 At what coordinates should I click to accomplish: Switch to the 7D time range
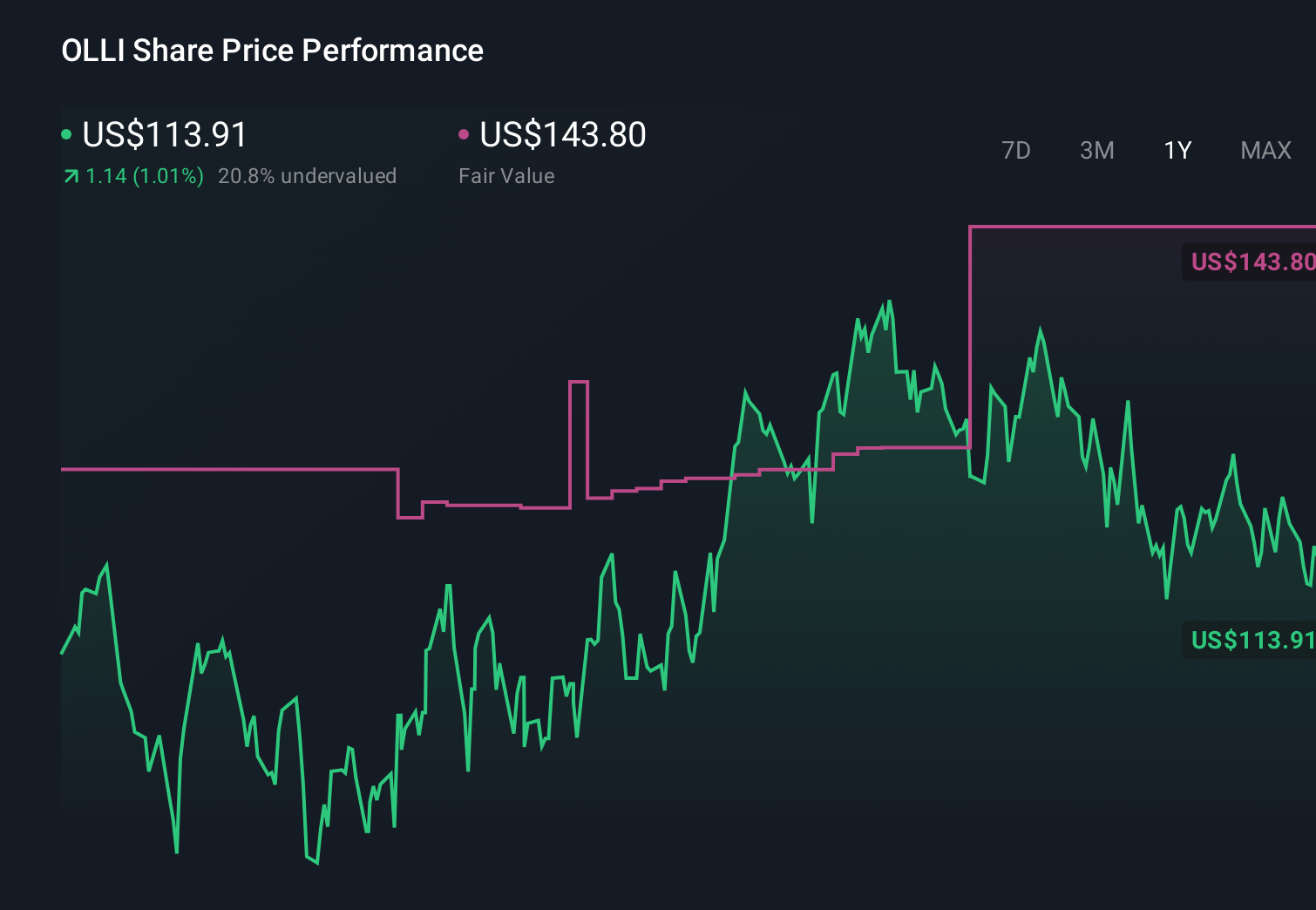coord(1016,150)
